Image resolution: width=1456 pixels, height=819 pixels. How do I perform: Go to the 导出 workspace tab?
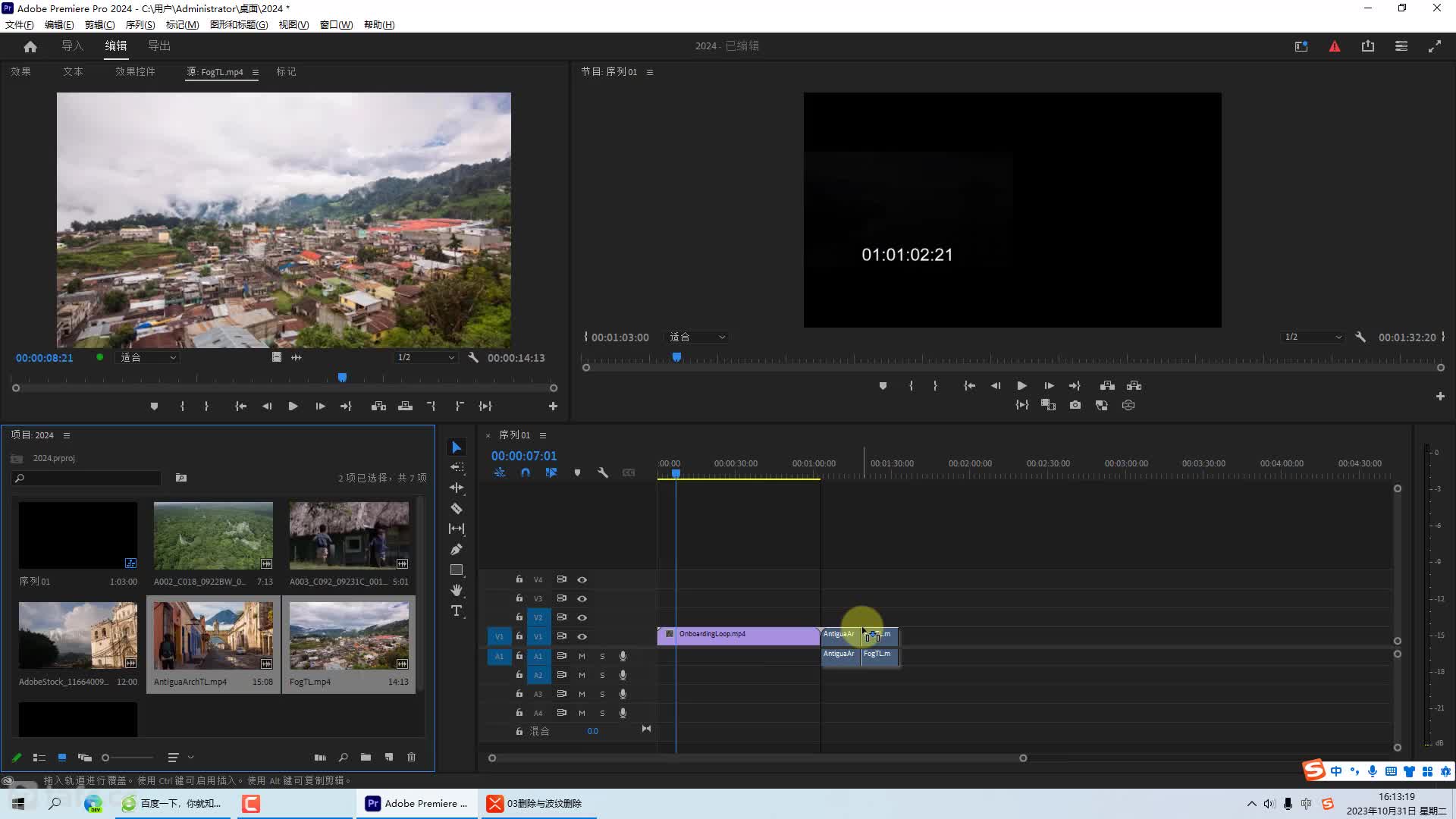click(159, 46)
